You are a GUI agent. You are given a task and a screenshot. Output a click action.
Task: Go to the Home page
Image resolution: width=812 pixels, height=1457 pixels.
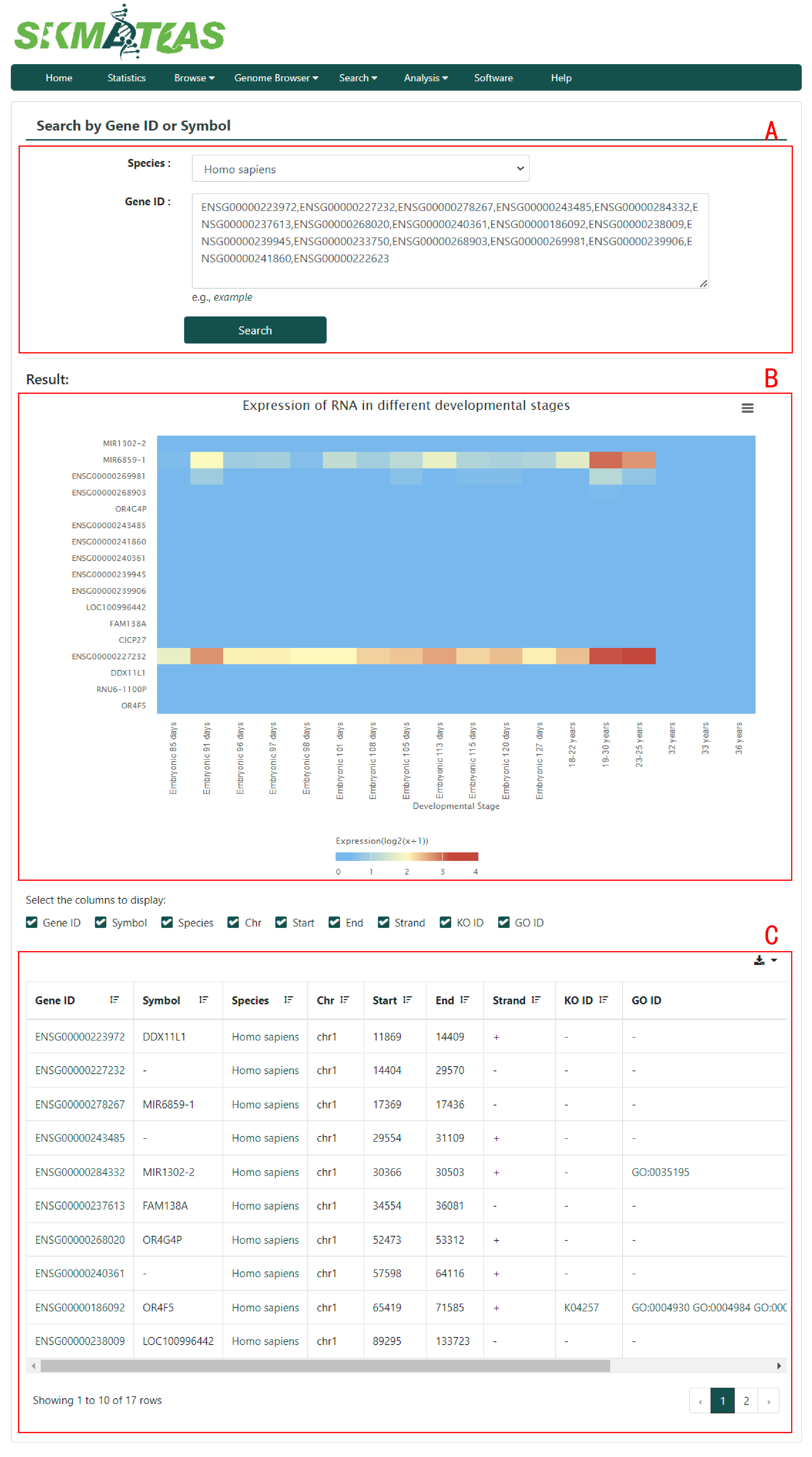pos(59,78)
